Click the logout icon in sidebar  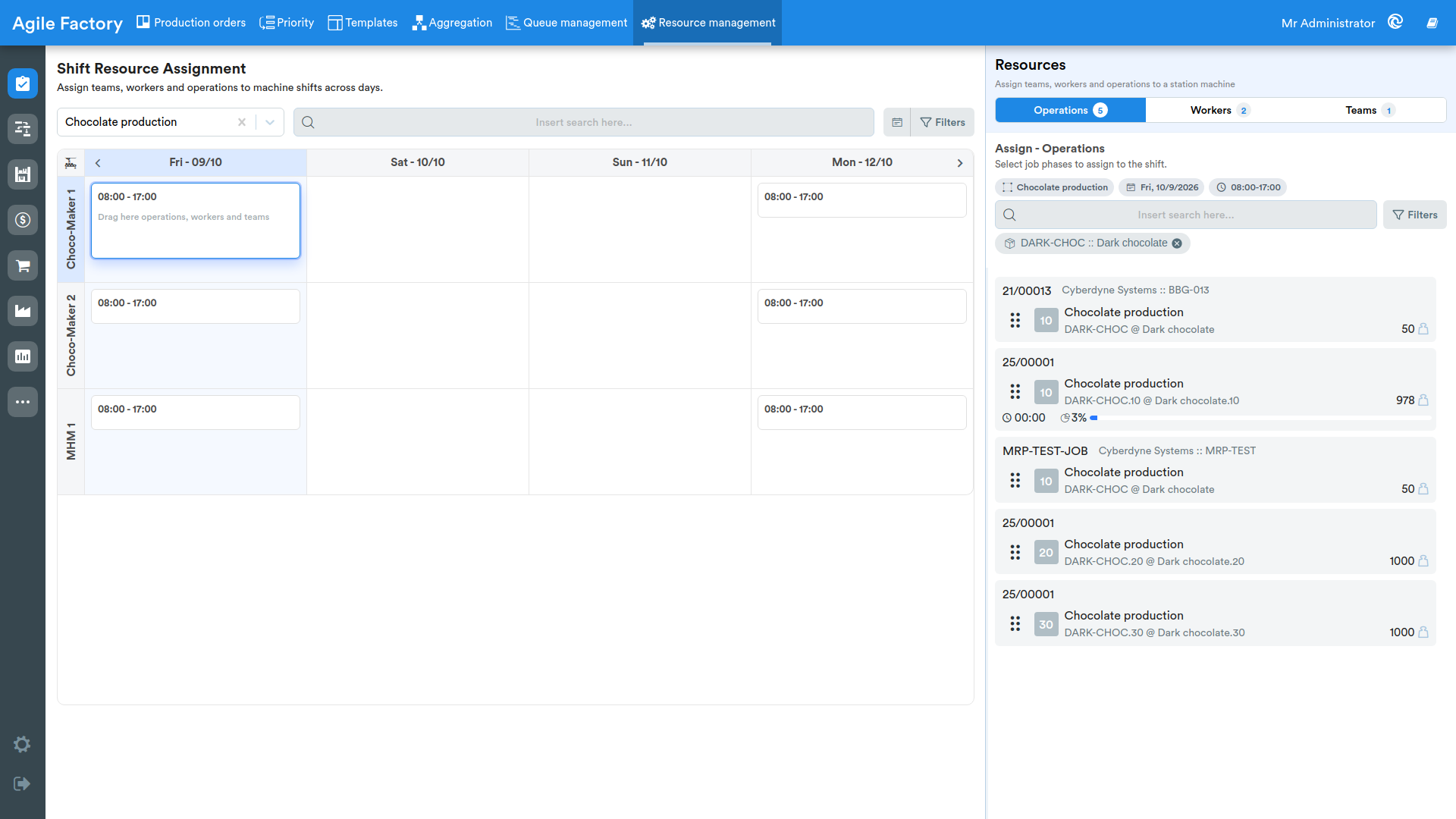[x=22, y=783]
